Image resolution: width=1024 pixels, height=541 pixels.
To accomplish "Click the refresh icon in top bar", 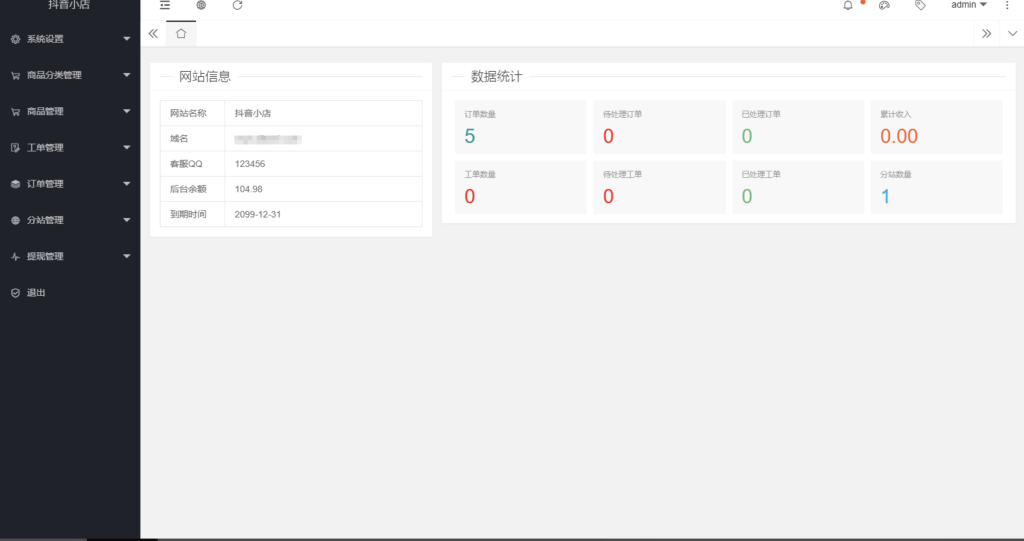I will click(237, 5).
